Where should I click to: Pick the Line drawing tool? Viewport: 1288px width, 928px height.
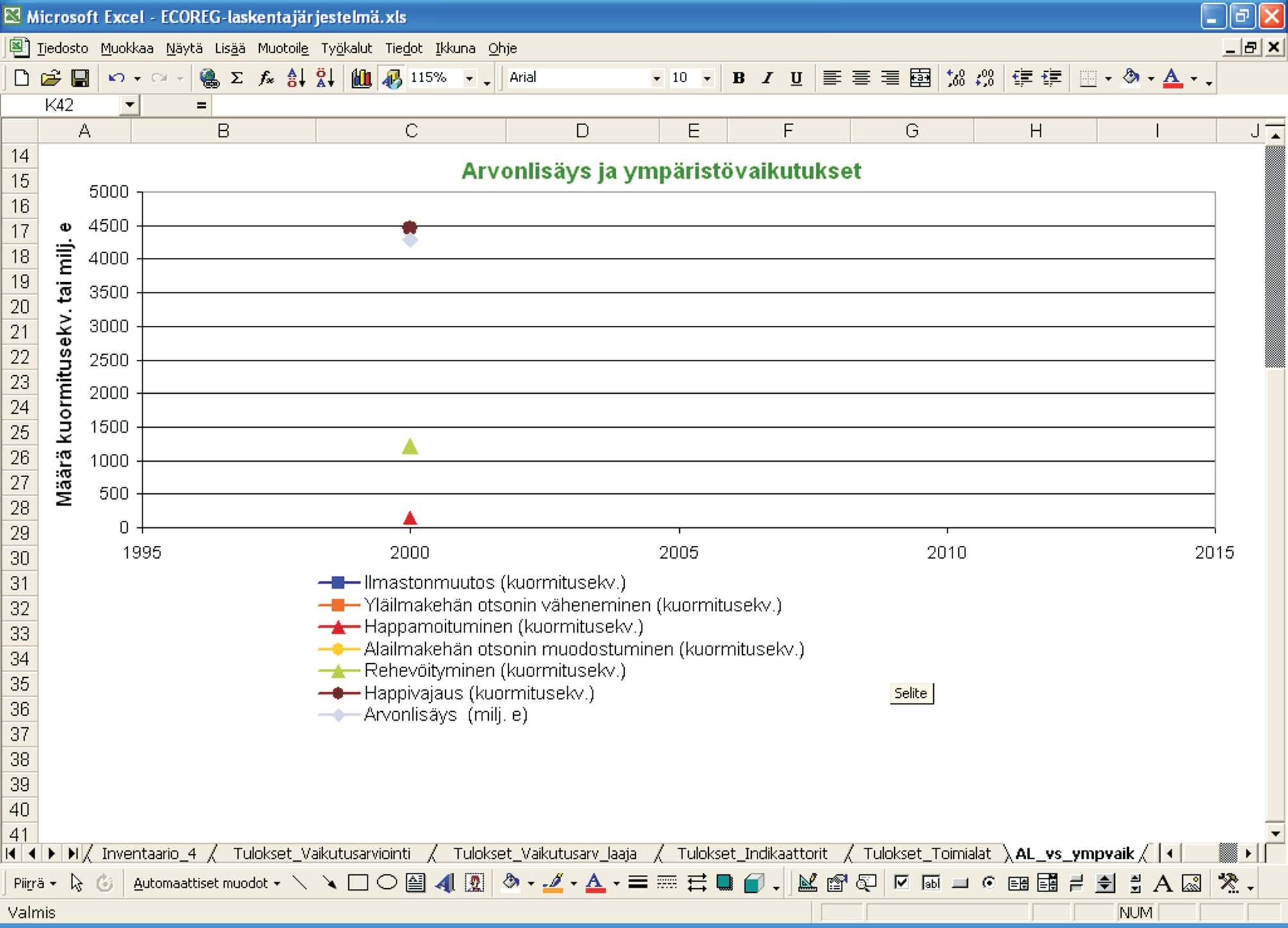click(300, 883)
